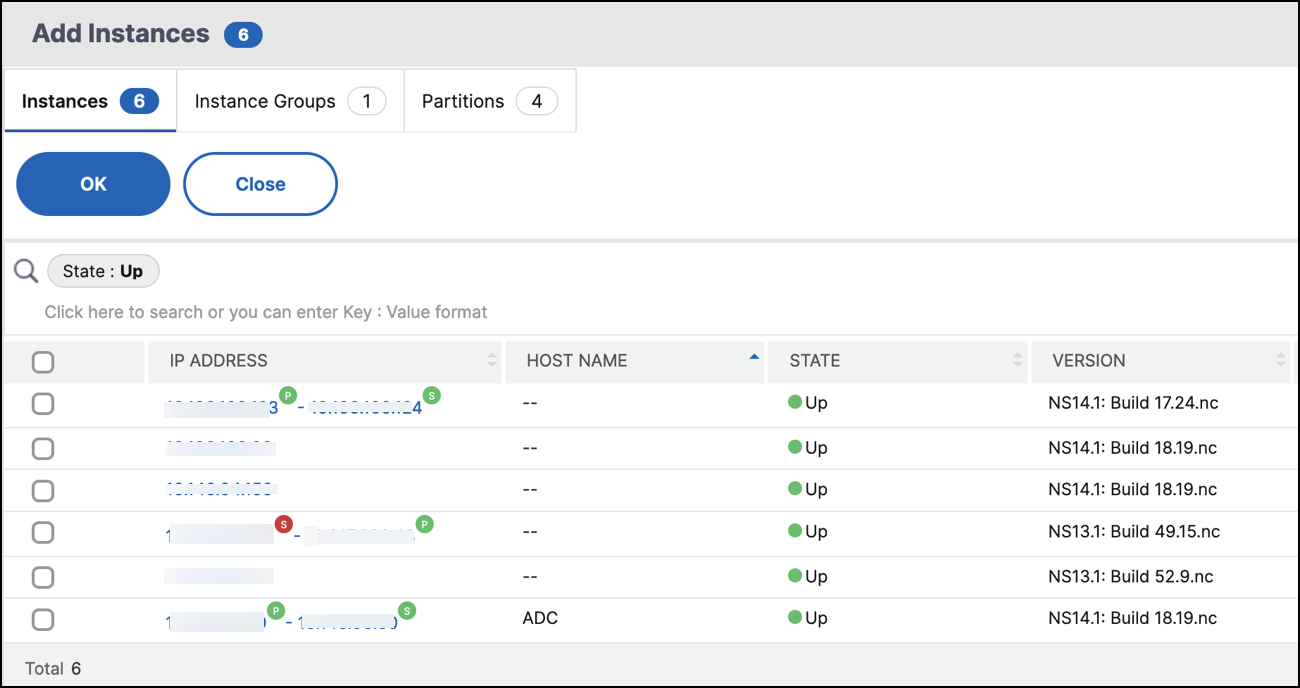Open the Partitions tab

tap(490, 101)
